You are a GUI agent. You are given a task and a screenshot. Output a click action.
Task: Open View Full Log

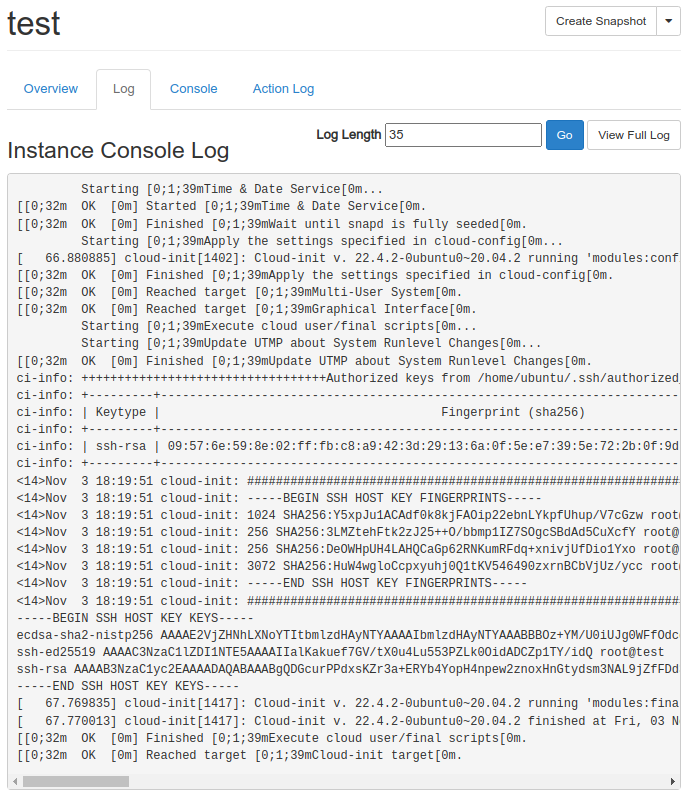click(x=634, y=135)
